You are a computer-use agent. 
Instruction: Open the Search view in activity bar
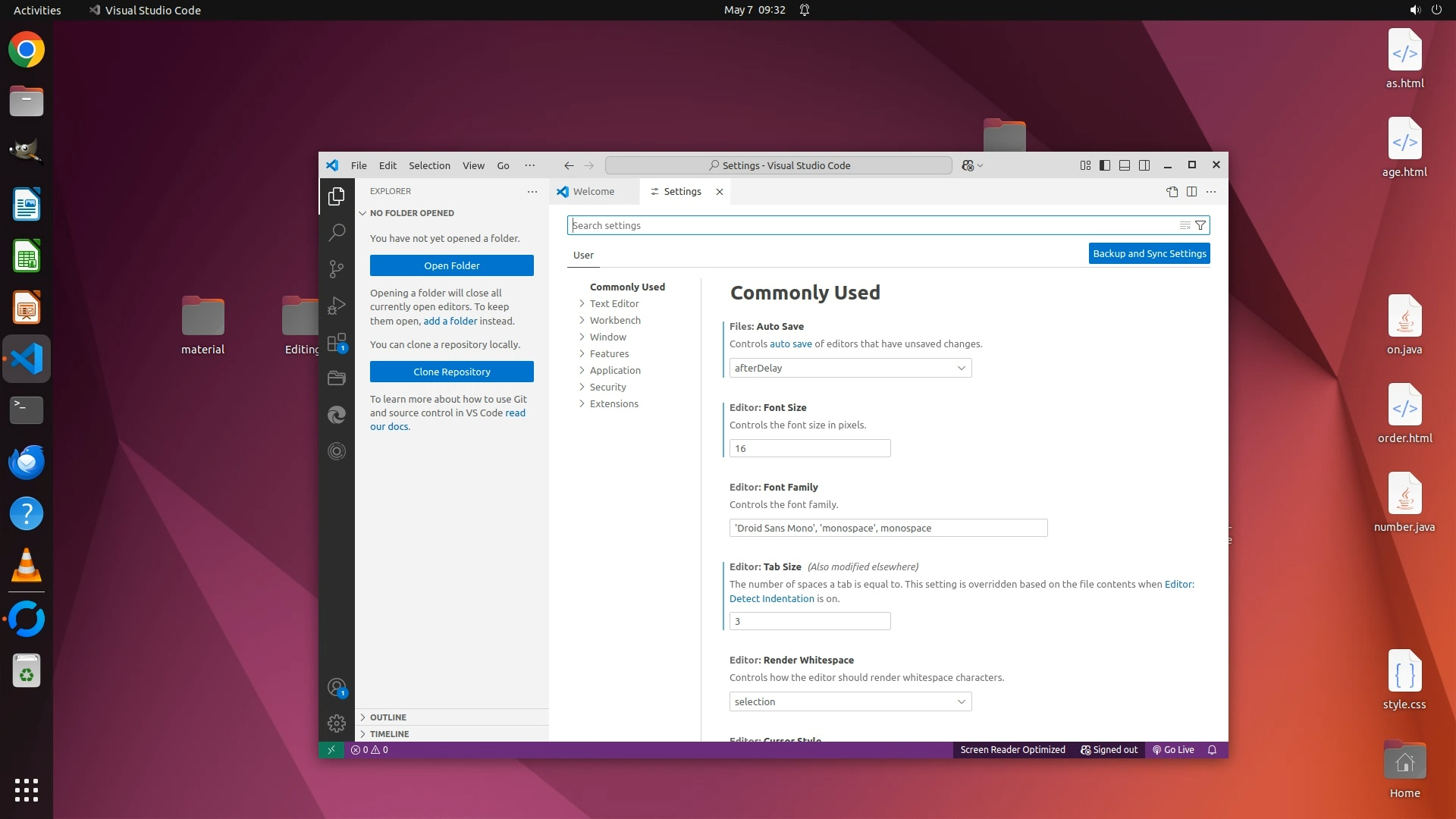point(337,232)
